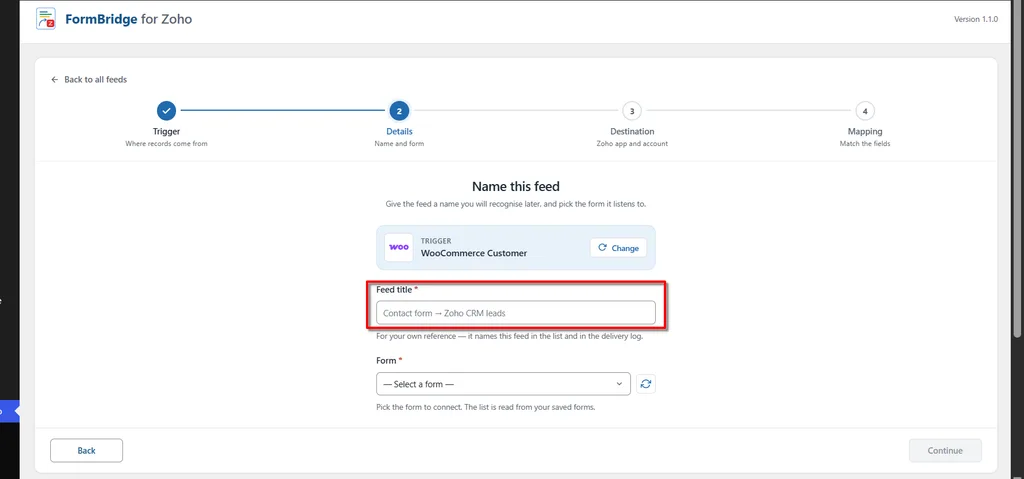Click the Destination step label

632,131
